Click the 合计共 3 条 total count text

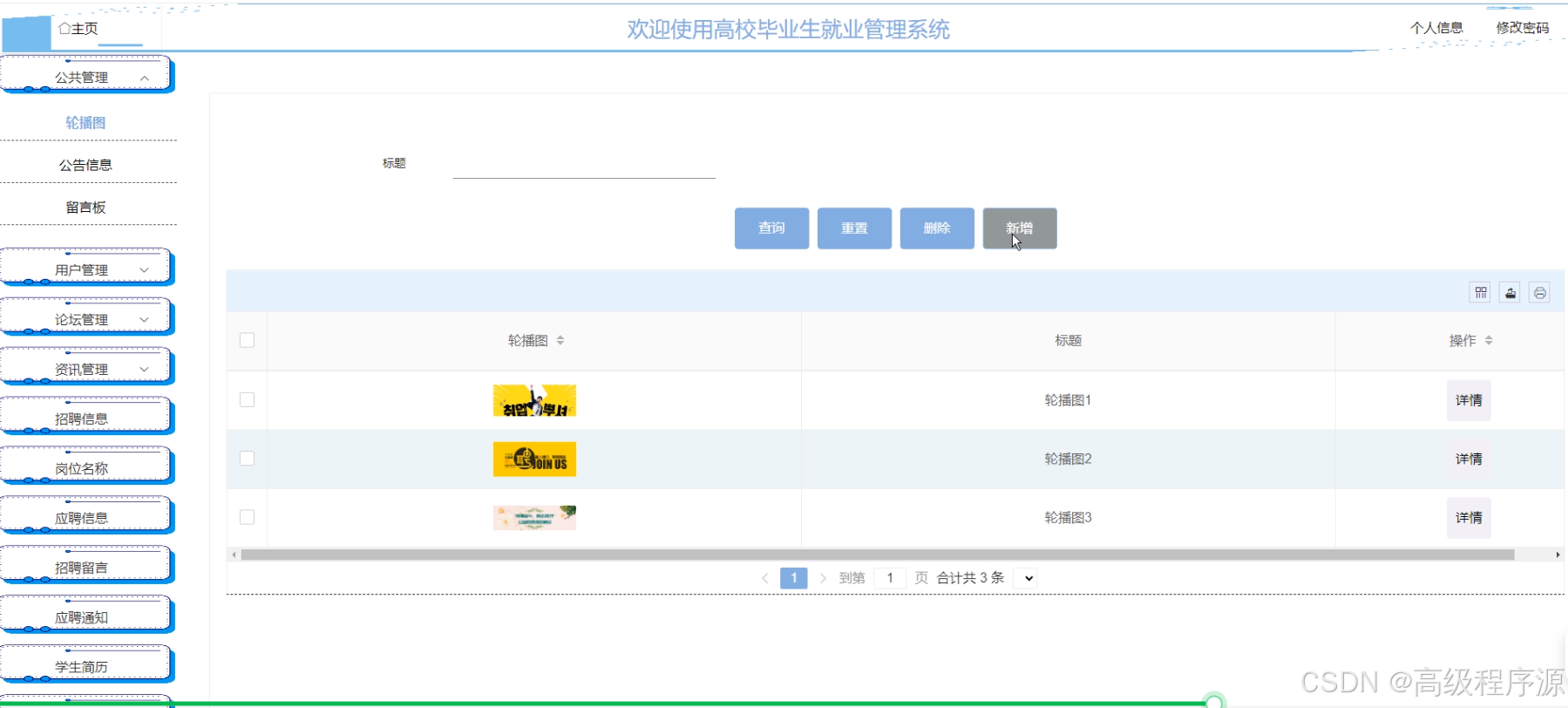[x=970, y=578]
